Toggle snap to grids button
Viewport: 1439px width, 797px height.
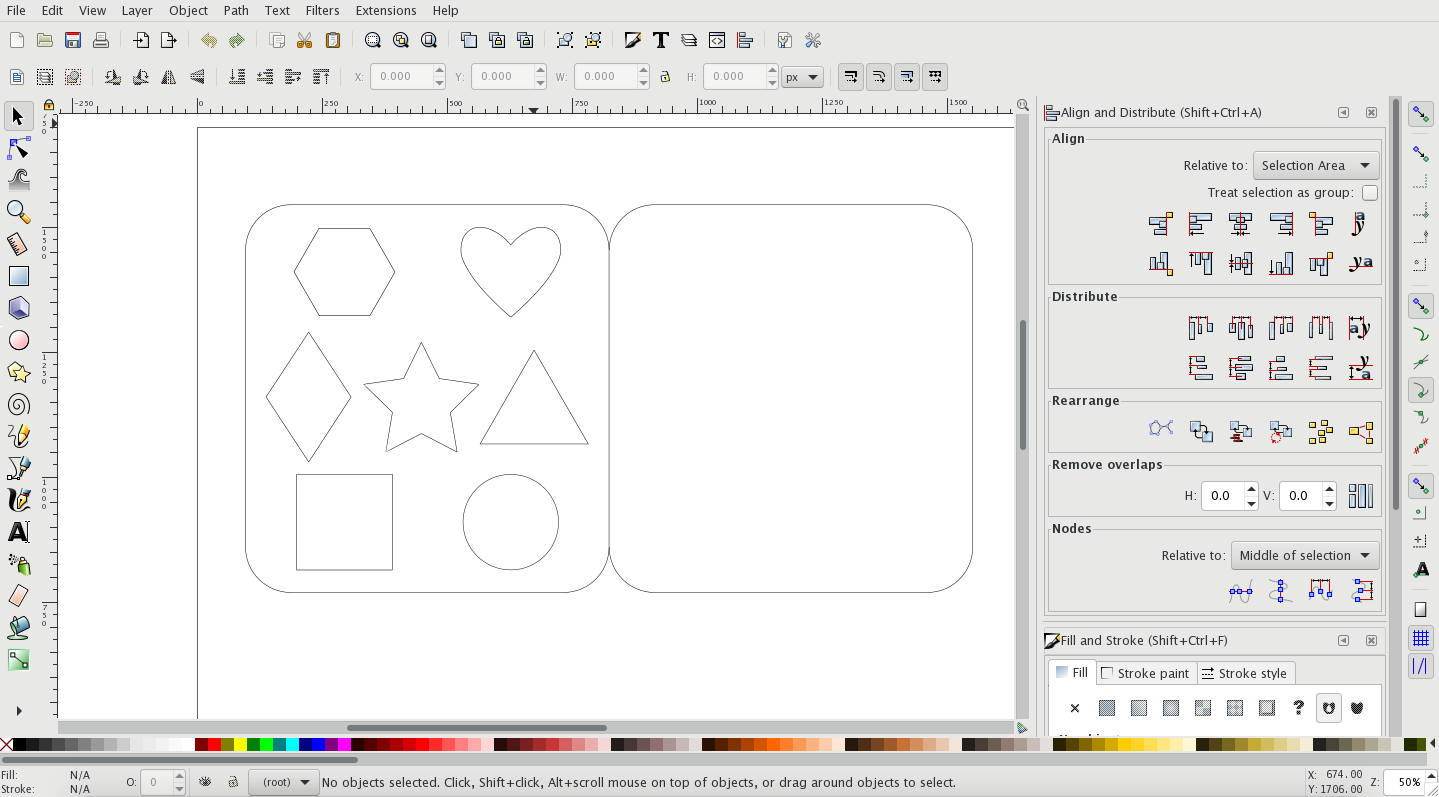(1420, 638)
